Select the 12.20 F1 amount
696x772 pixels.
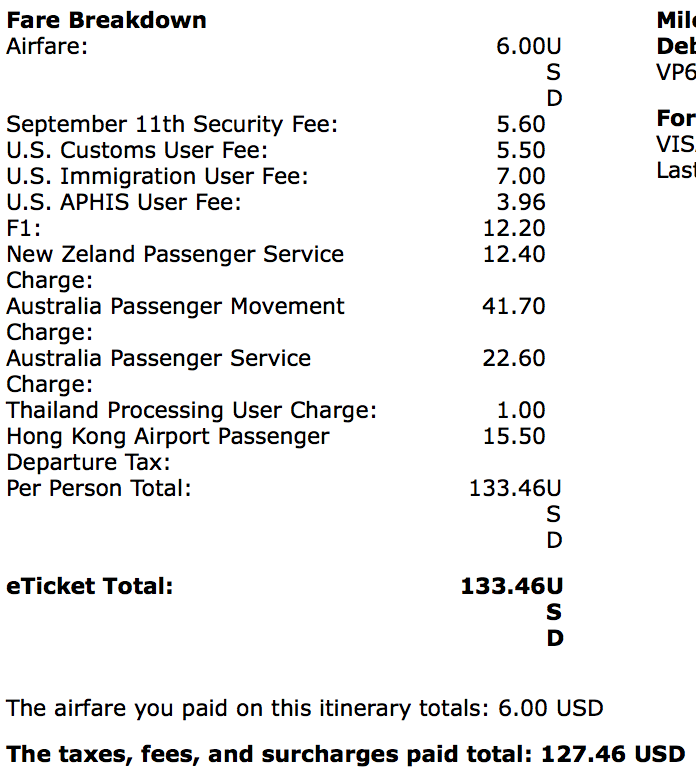pos(514,228)
